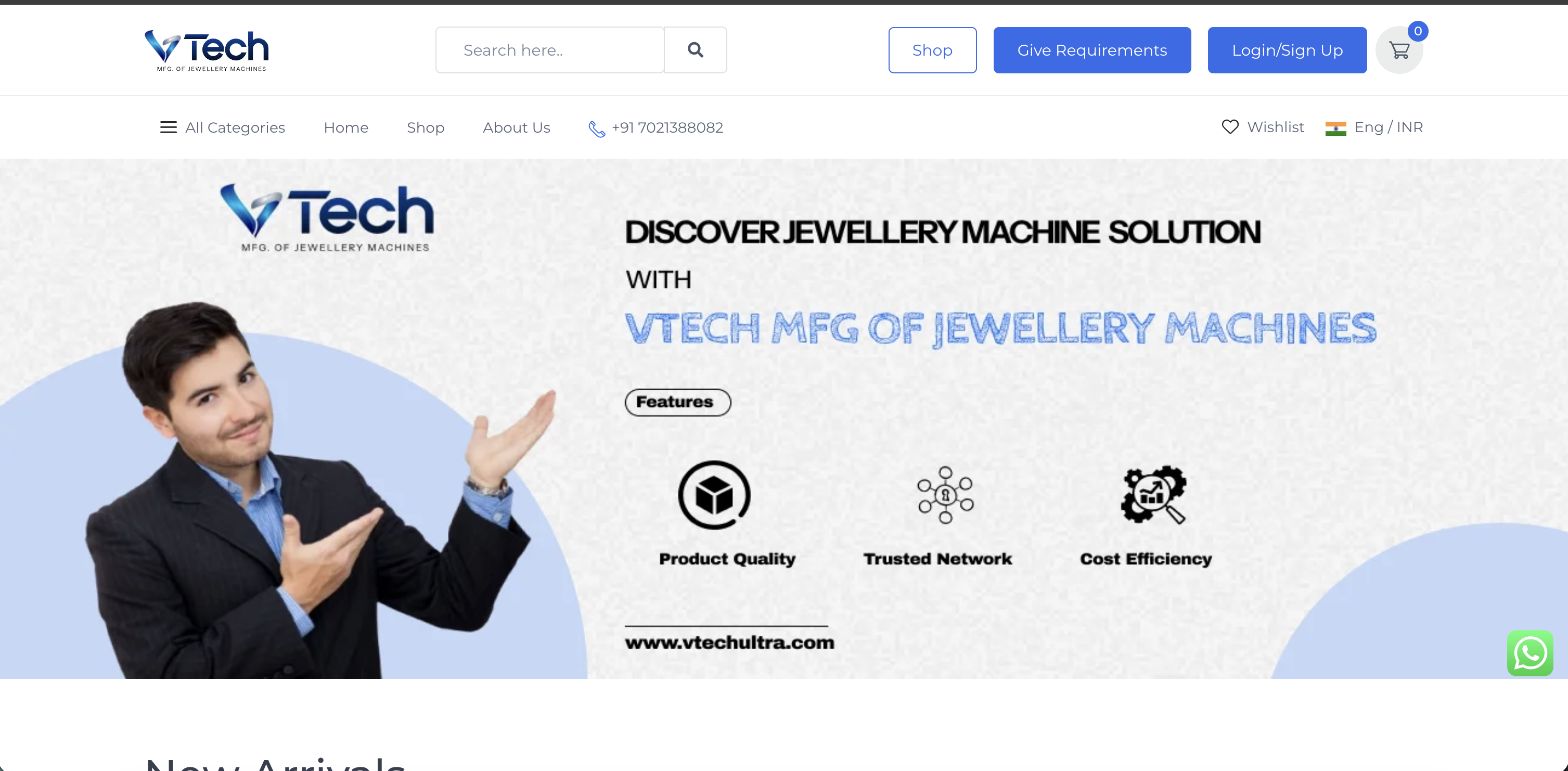
Task: Click the Login/Sign Up button
Action: [x=1287, y=50]
